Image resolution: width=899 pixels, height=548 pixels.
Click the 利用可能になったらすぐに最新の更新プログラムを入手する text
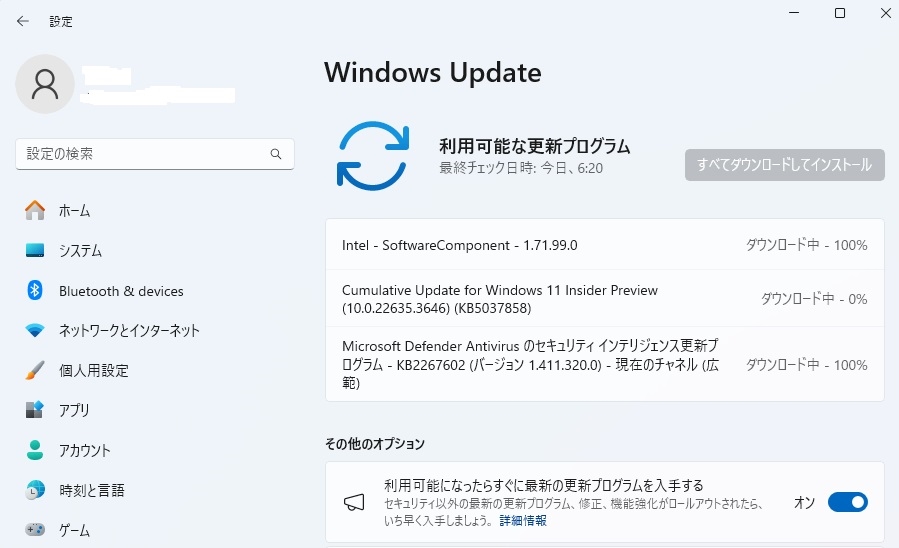tap(544, 486)
